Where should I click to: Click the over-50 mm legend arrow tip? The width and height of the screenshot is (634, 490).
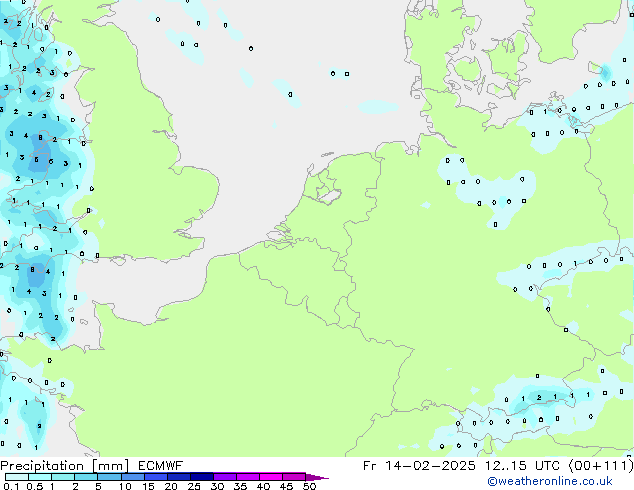317,477
